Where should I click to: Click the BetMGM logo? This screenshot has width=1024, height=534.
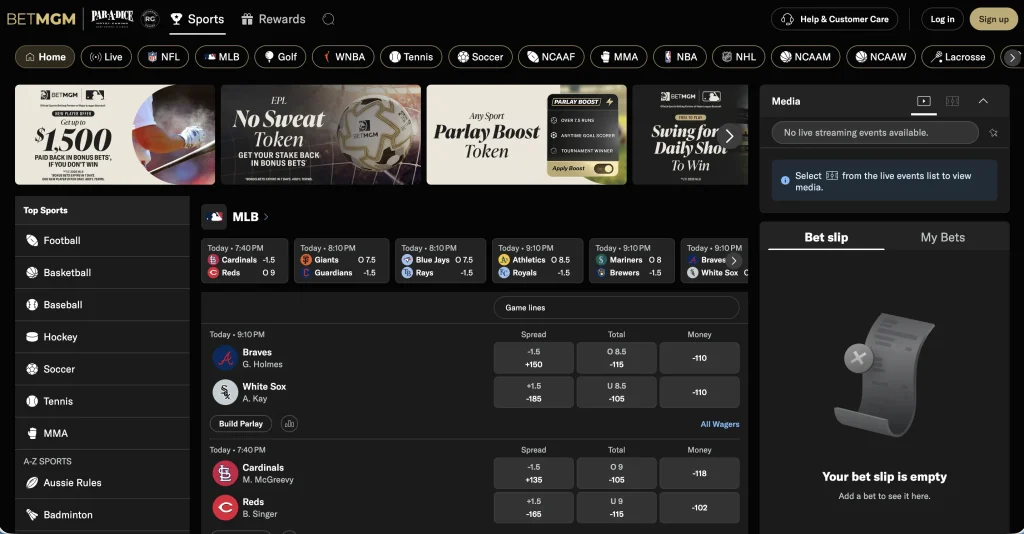tap(41, 19)
